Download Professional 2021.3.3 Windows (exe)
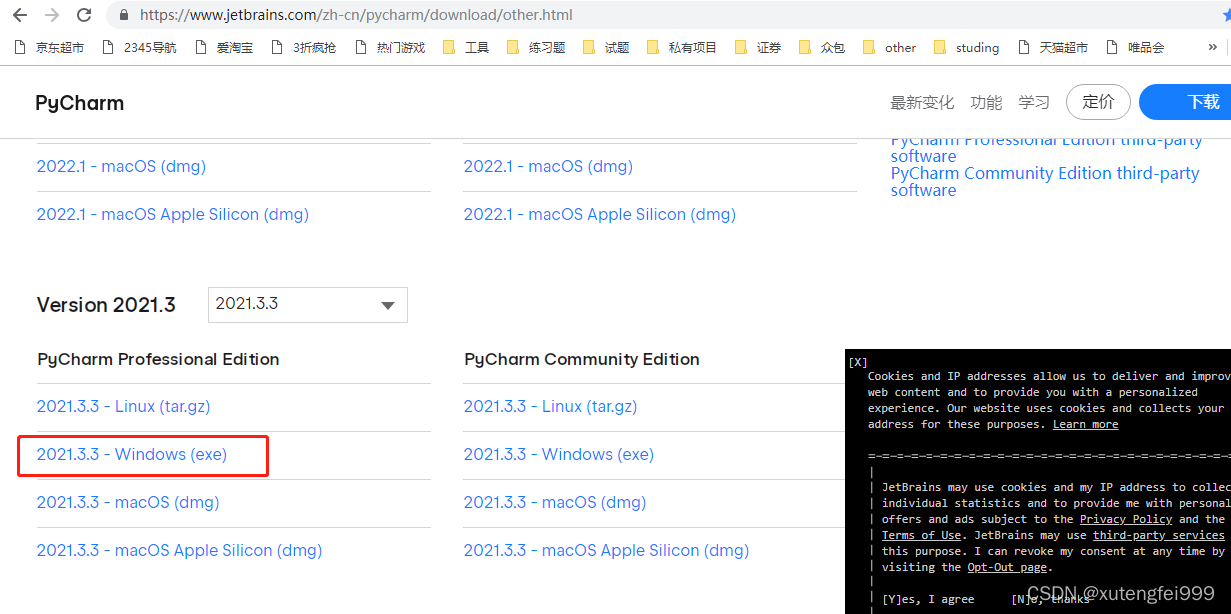This screenshot has height=614, width=1231. (132, 454)
